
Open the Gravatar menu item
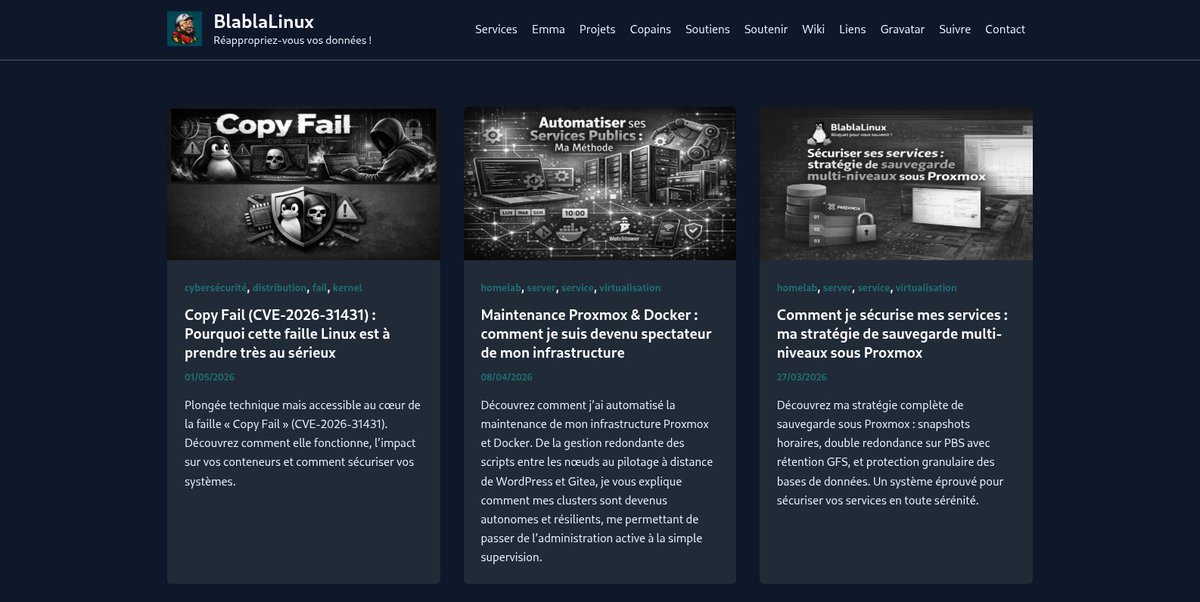902,29
